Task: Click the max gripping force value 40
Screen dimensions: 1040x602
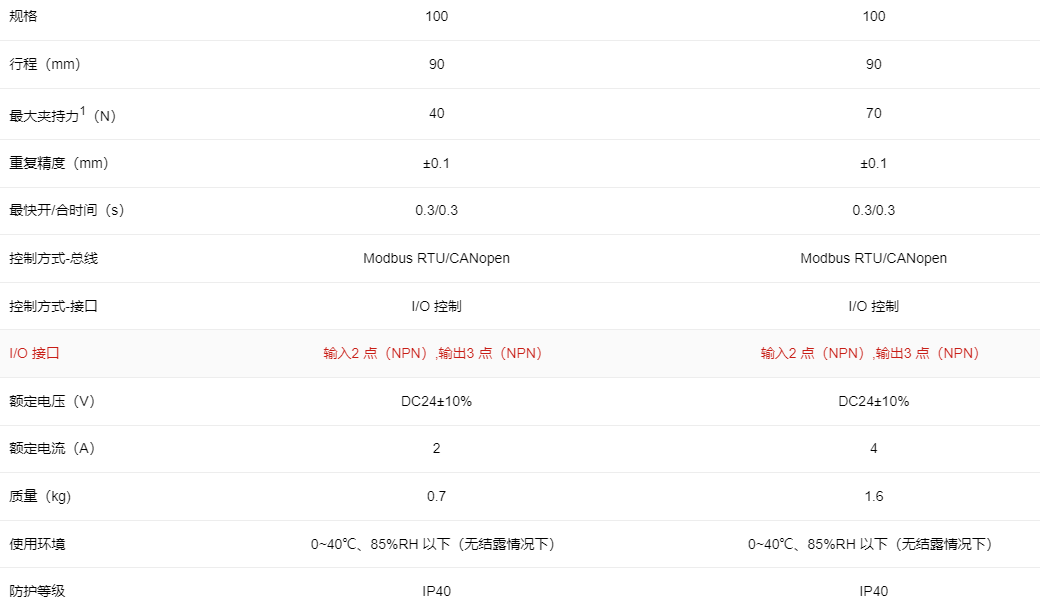Action: (x=436, y=113)
